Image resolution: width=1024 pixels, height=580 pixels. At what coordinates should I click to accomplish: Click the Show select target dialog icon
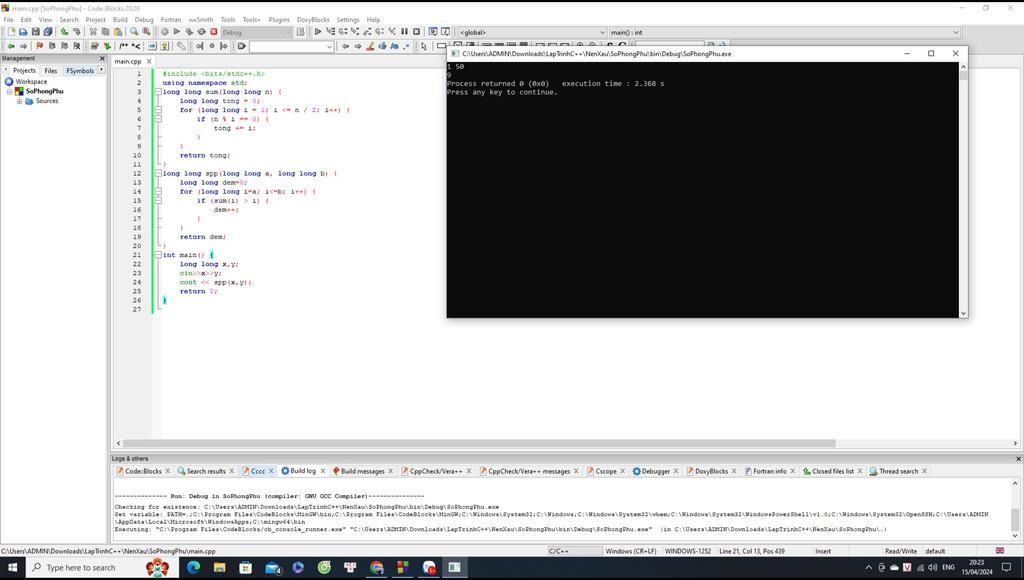(x=300, y=32)
